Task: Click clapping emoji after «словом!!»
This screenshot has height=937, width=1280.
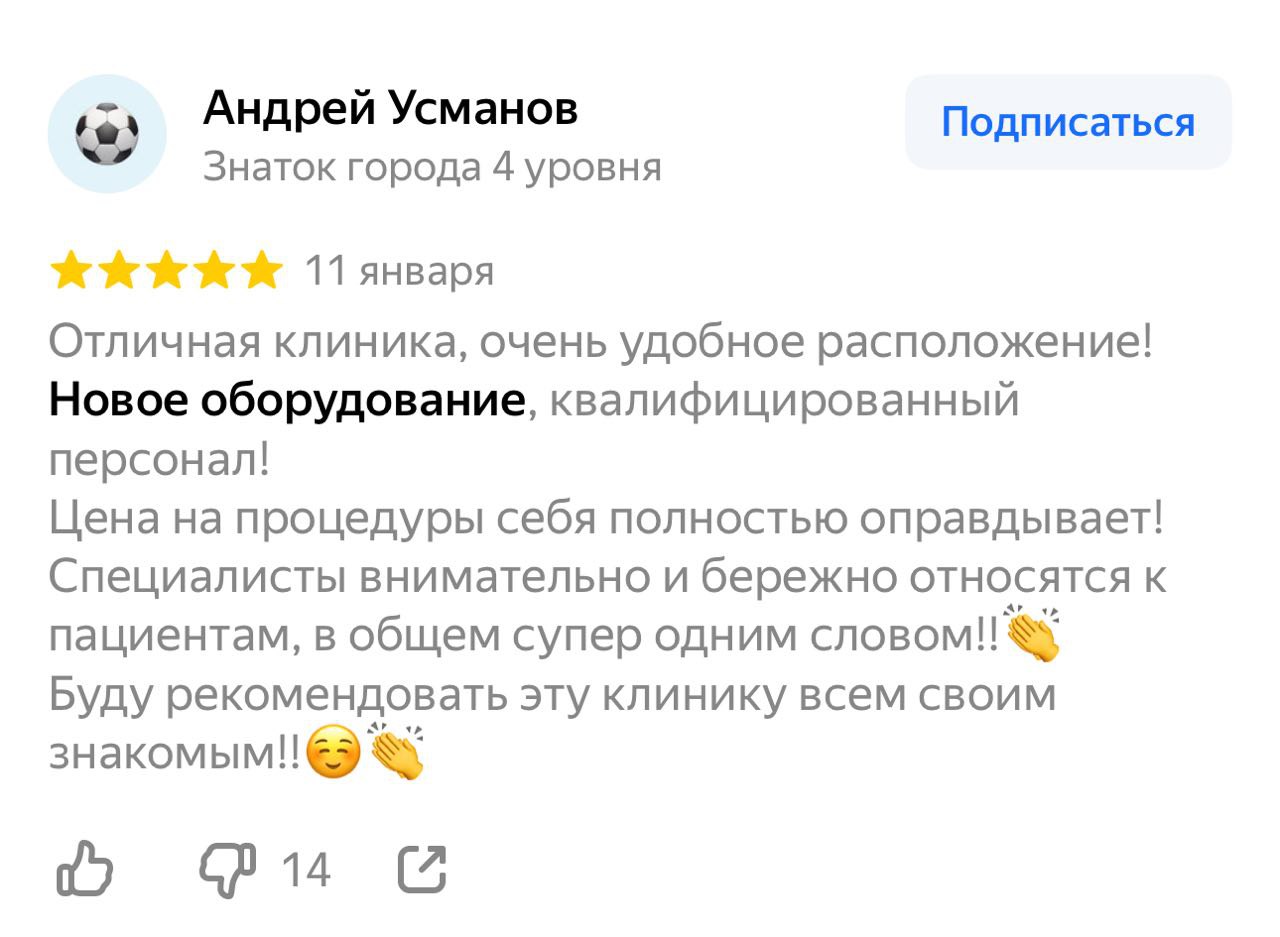Action: tap(1032, 634)
